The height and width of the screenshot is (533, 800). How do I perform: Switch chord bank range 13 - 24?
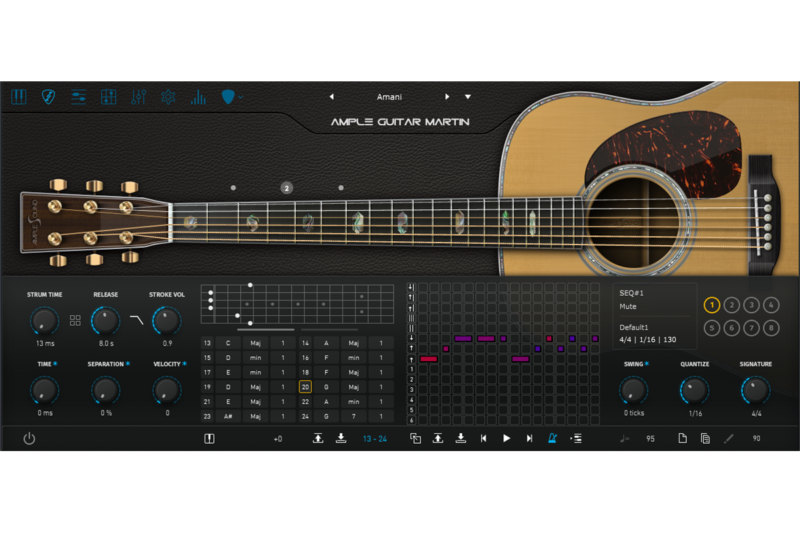(x=376, y=438)
